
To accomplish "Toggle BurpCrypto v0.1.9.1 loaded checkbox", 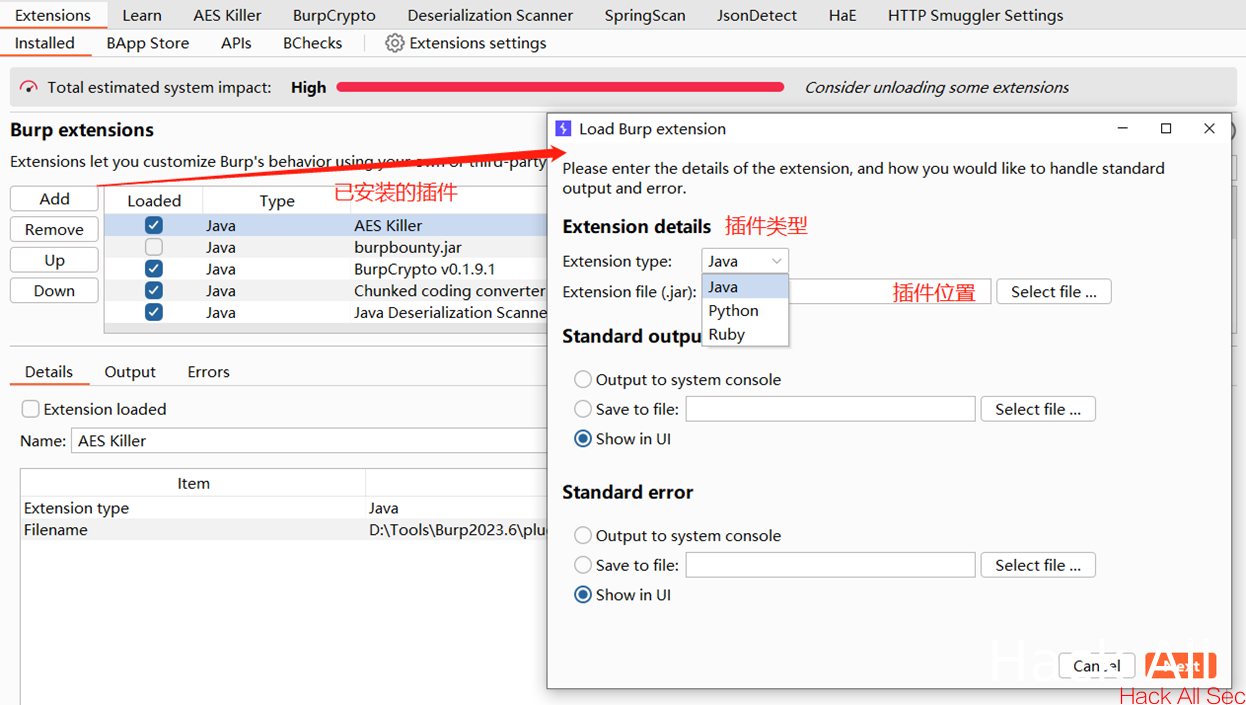I will coord(153,269).
